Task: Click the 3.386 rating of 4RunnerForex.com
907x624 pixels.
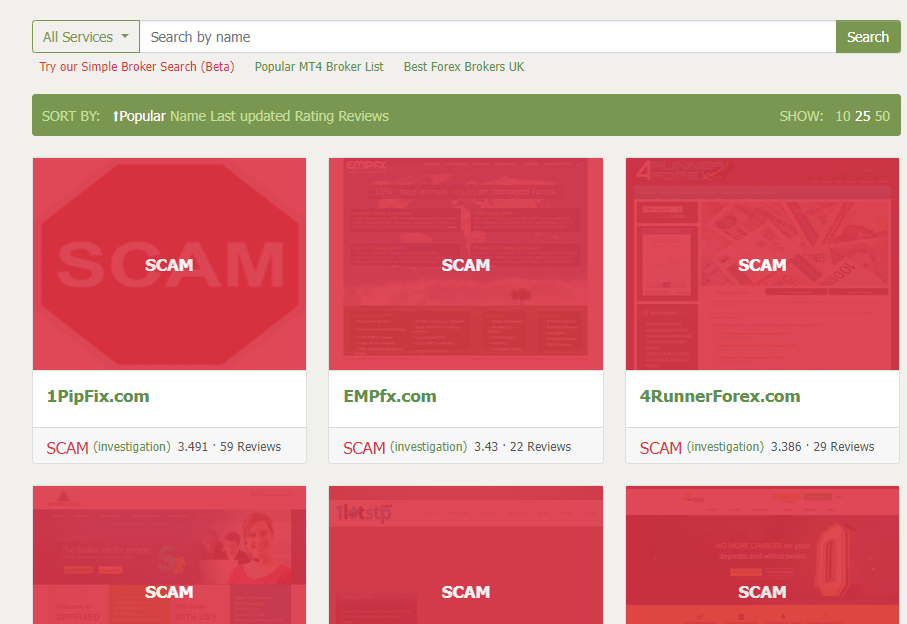Action: [x=786, y=447]
